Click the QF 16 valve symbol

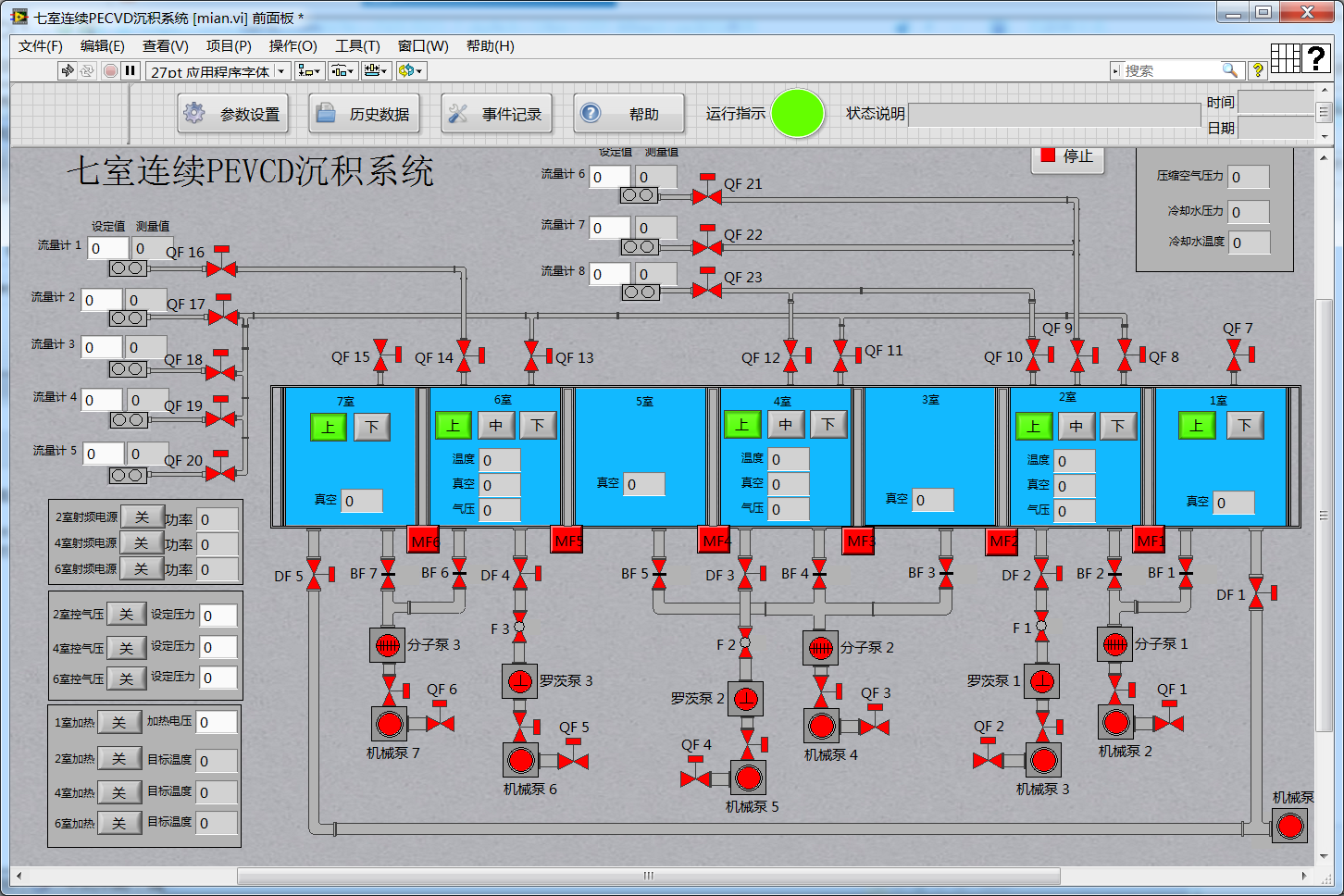coord(221,268)
